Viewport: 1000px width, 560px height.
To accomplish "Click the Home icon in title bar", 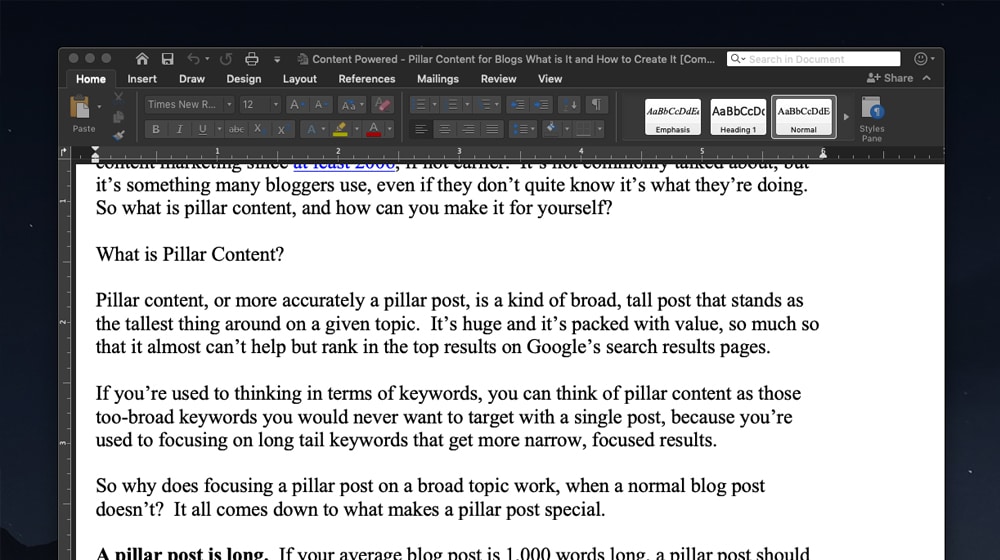I will pyautogui.click(x=142, y=59).
